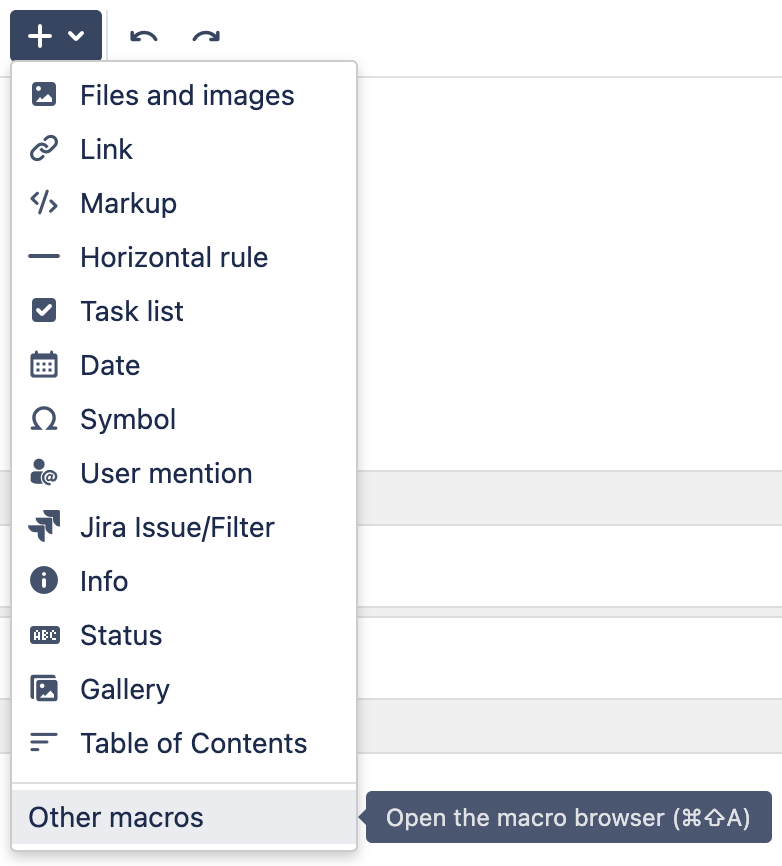782x866 pixels.
Task: Click the Task list checkbox icon
Action: click(44, 310)
